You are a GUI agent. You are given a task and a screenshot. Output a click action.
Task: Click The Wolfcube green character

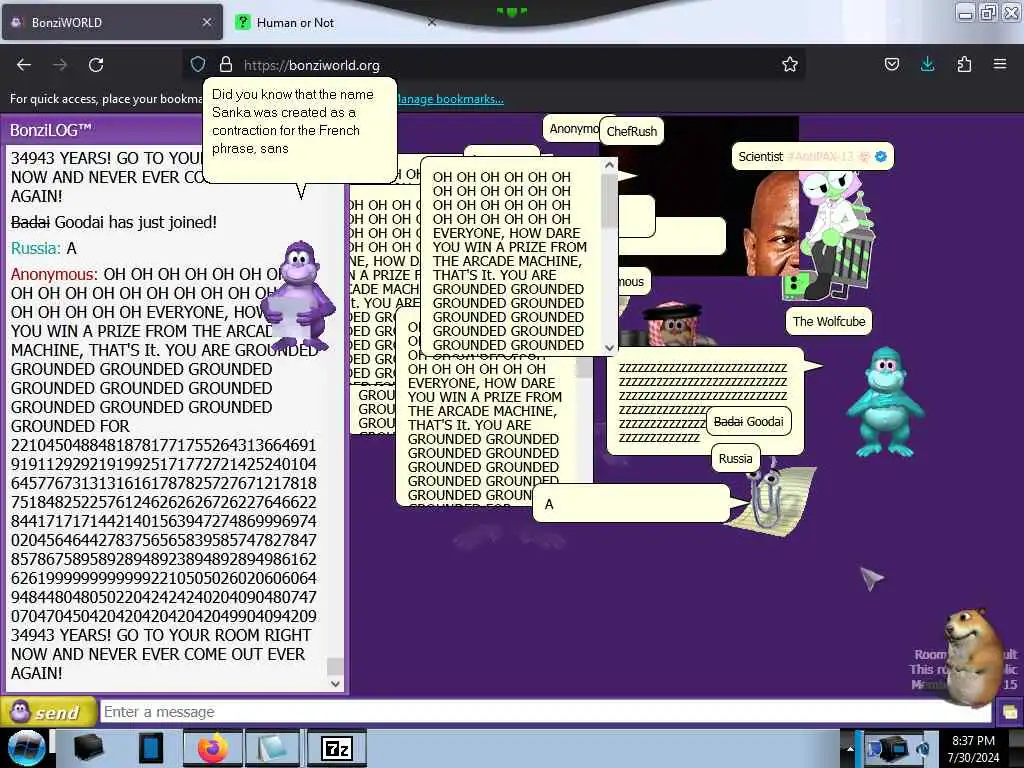(x=831, y=236)
